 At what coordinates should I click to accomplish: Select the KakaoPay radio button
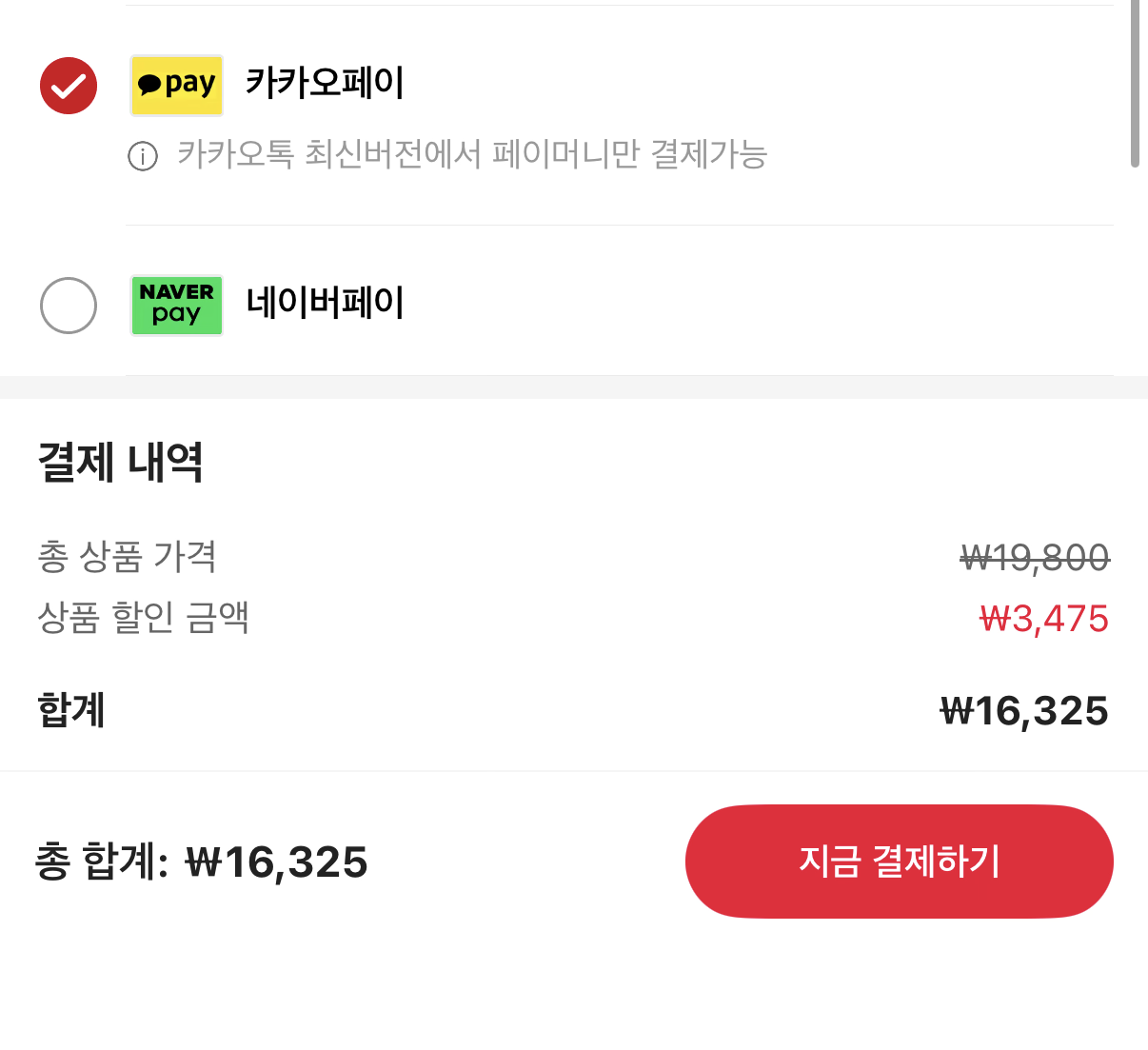click(69, 86)
